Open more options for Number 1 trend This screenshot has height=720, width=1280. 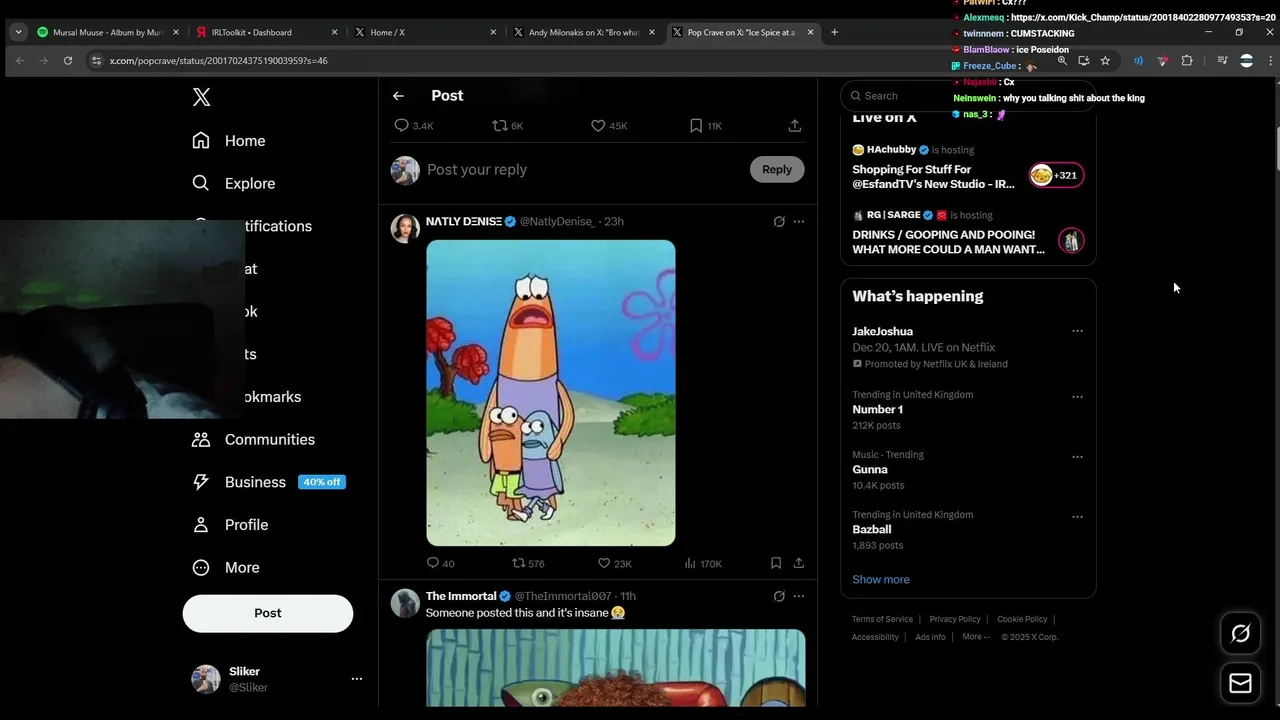pos(1077,397)
